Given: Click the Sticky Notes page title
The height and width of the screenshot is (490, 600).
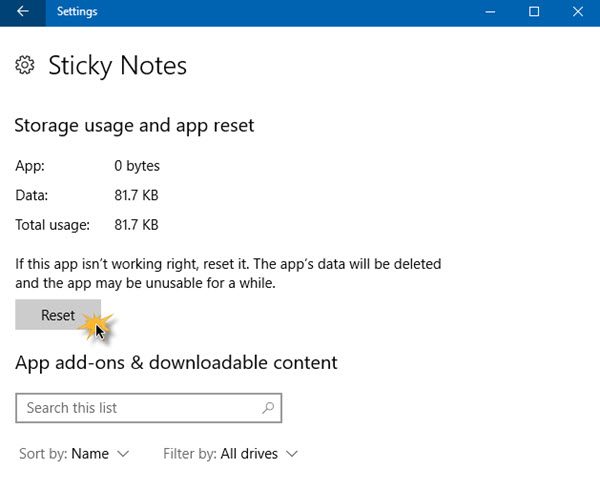Looking at the screenshot, I should point(117,66).
